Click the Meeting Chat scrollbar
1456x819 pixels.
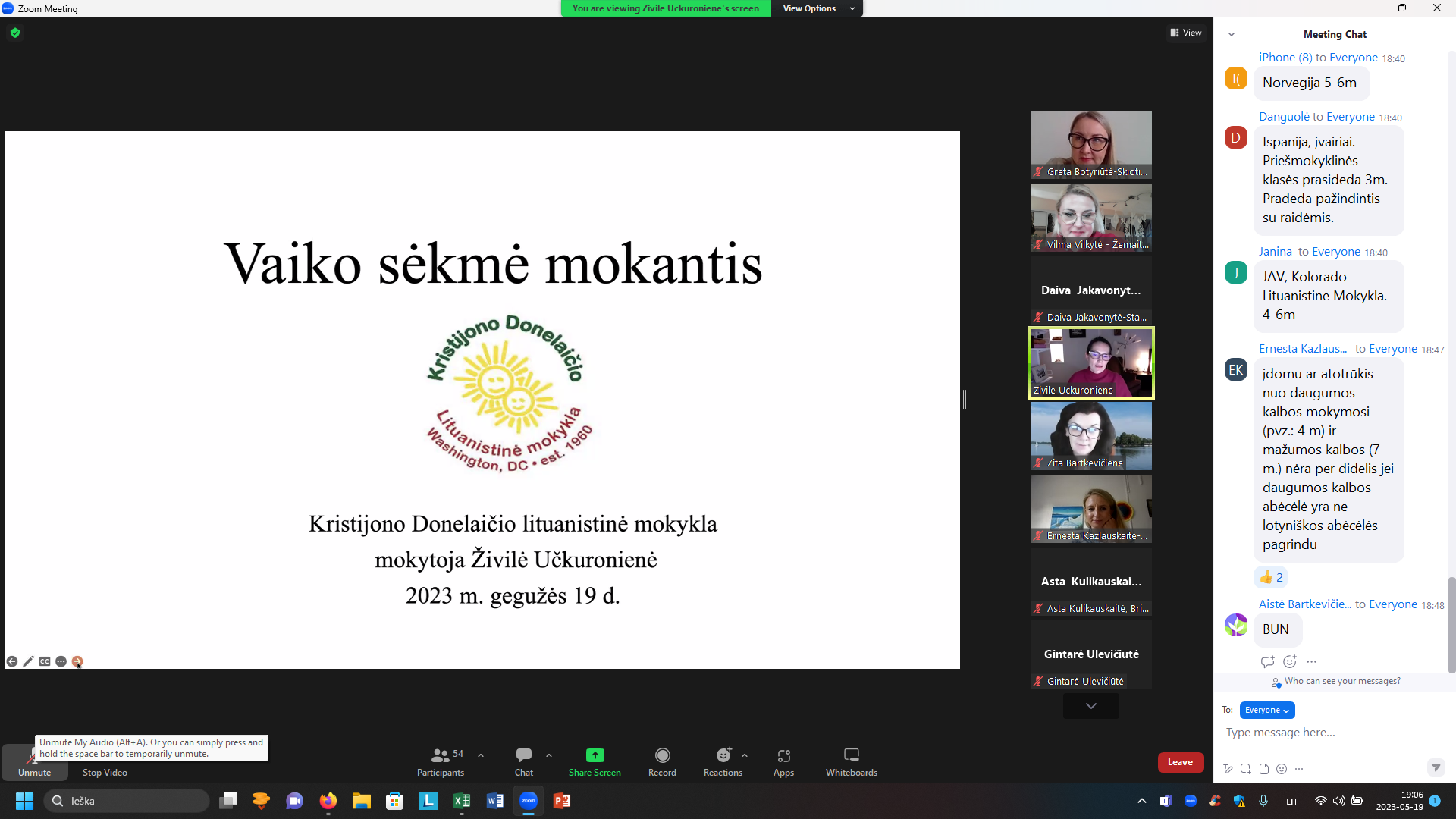(x=1451, y=625)
